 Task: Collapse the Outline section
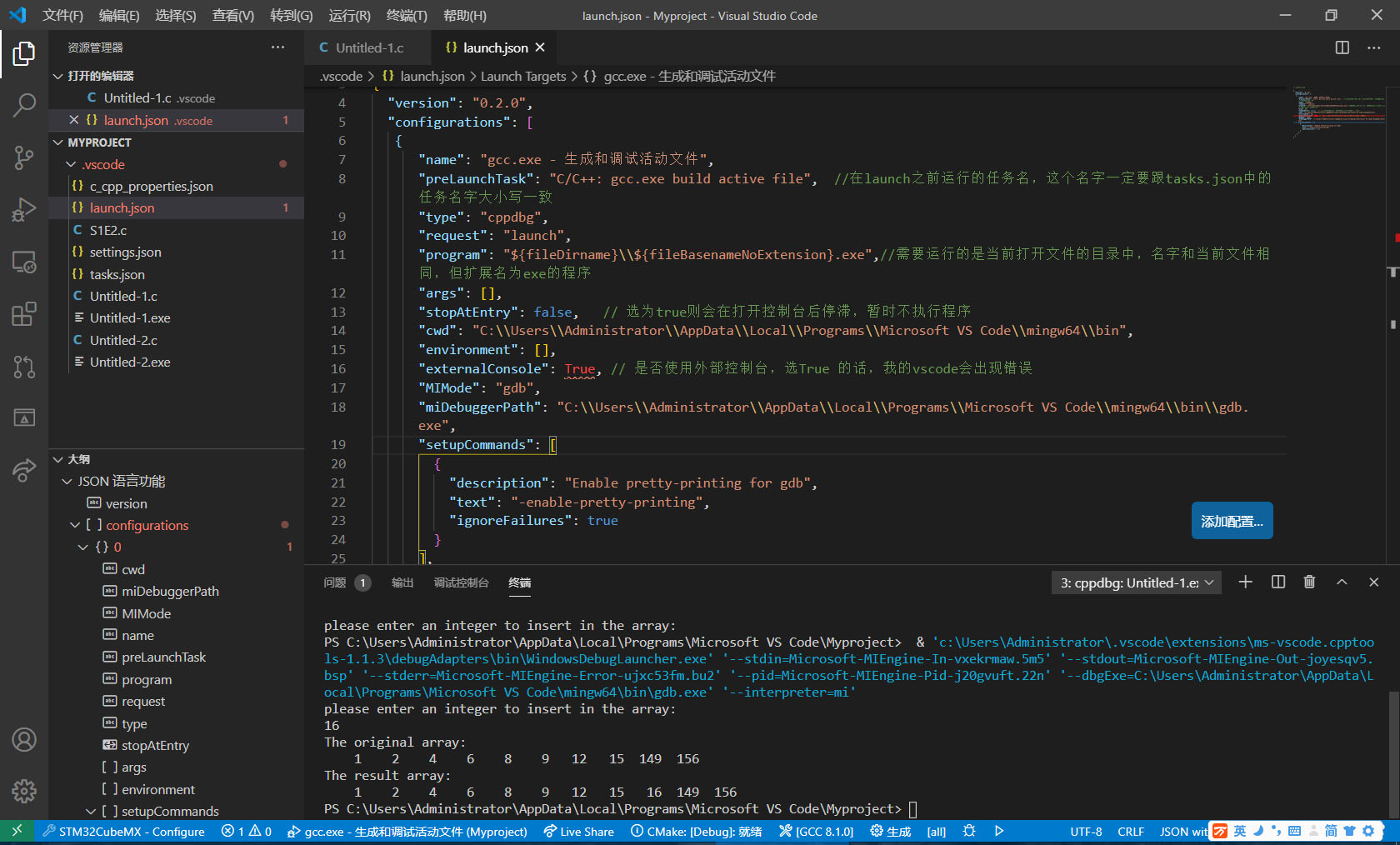point(58,459)
